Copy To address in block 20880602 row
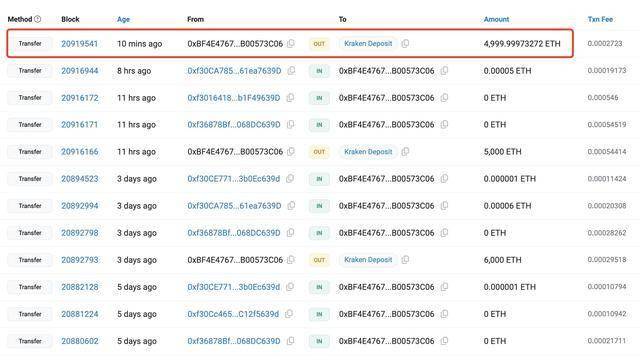Screen dimensions: 640x360 click(444, 341)
